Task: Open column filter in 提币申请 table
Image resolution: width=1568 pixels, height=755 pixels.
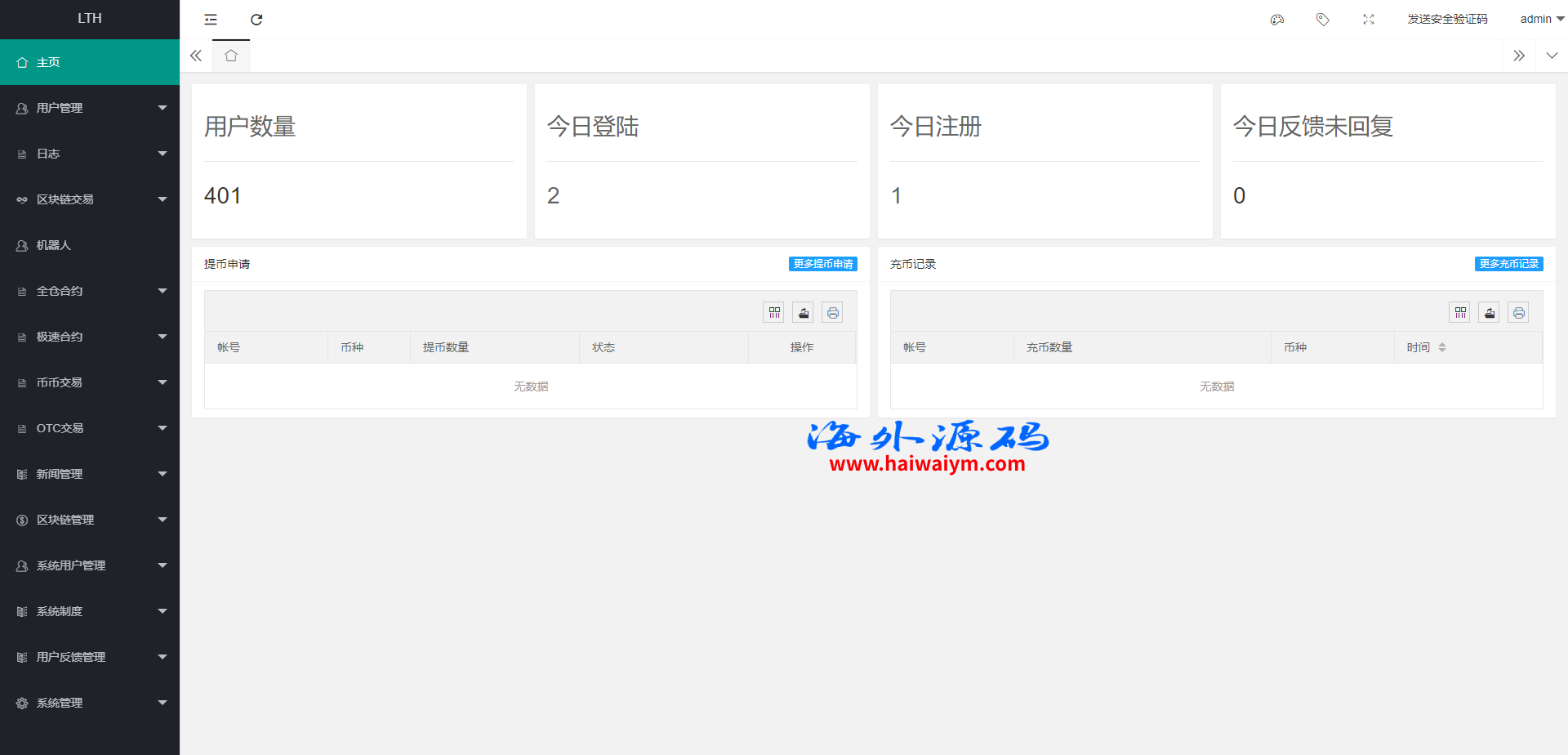Action: point(774,313)
